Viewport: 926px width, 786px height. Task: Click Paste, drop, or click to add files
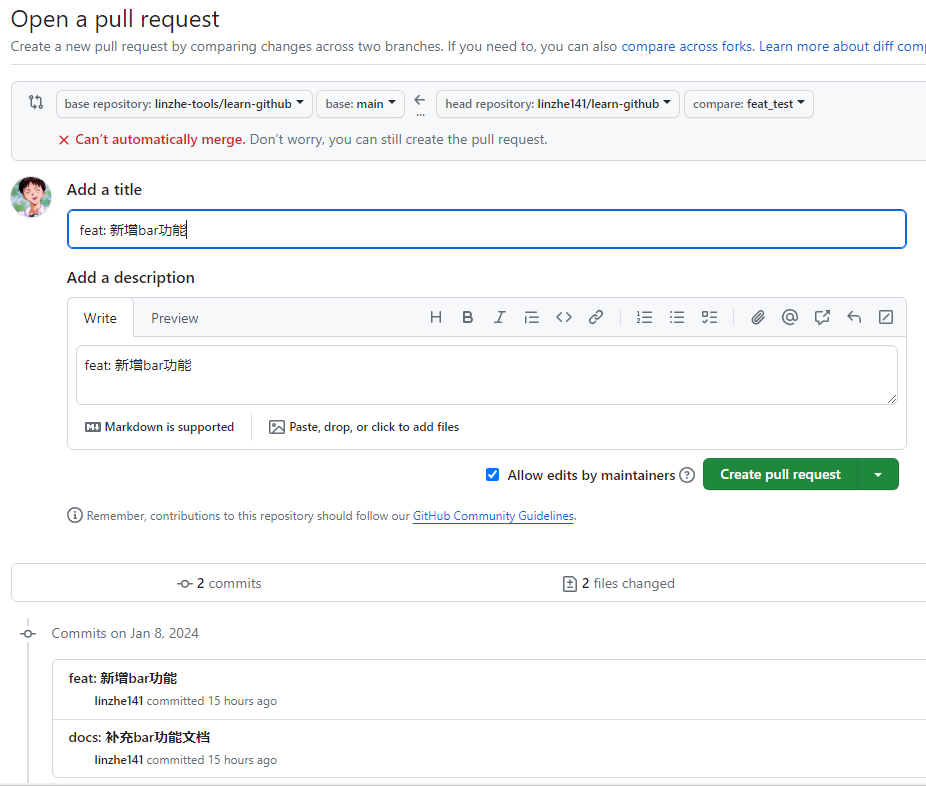364,427
